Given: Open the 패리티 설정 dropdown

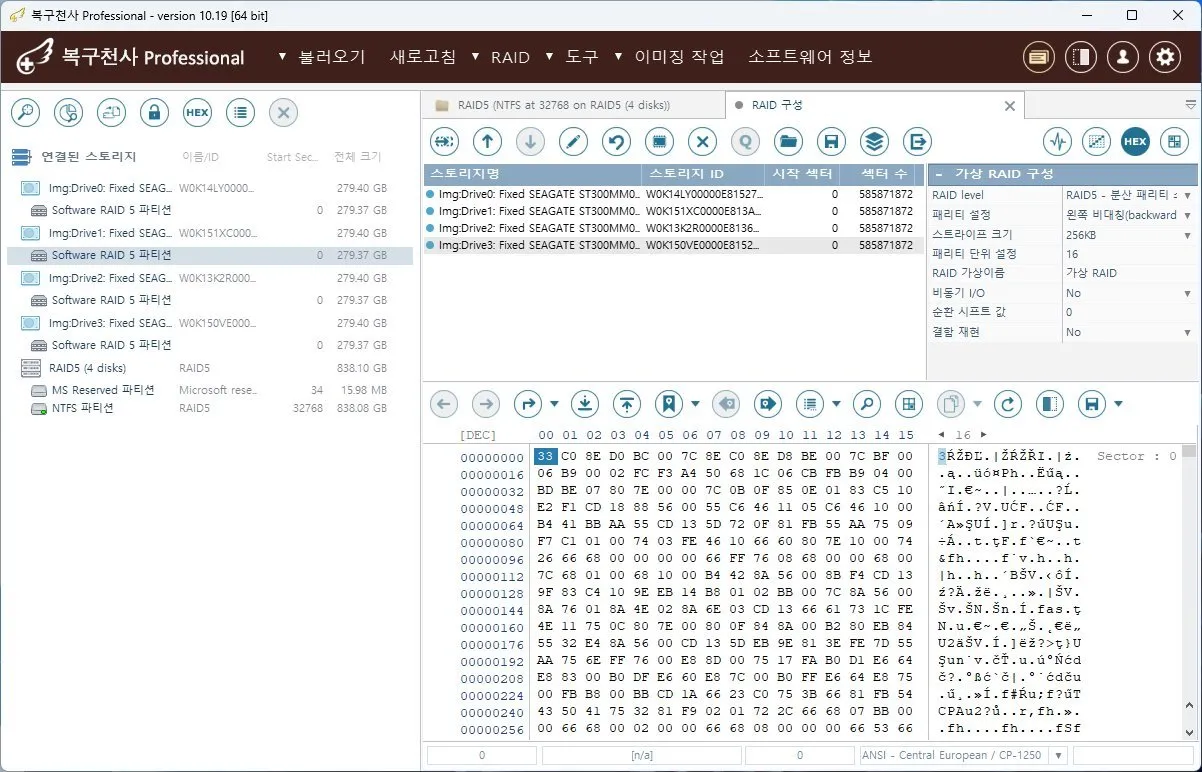Looking at the screenshot, I should (1187, 215).
